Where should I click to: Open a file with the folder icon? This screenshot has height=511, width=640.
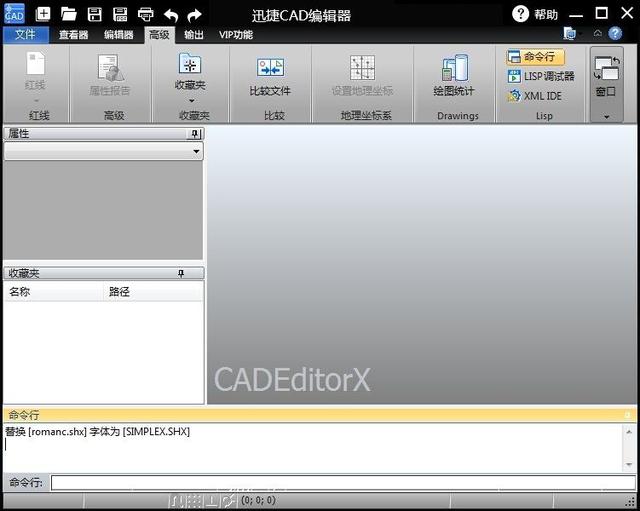coord(69,14)
